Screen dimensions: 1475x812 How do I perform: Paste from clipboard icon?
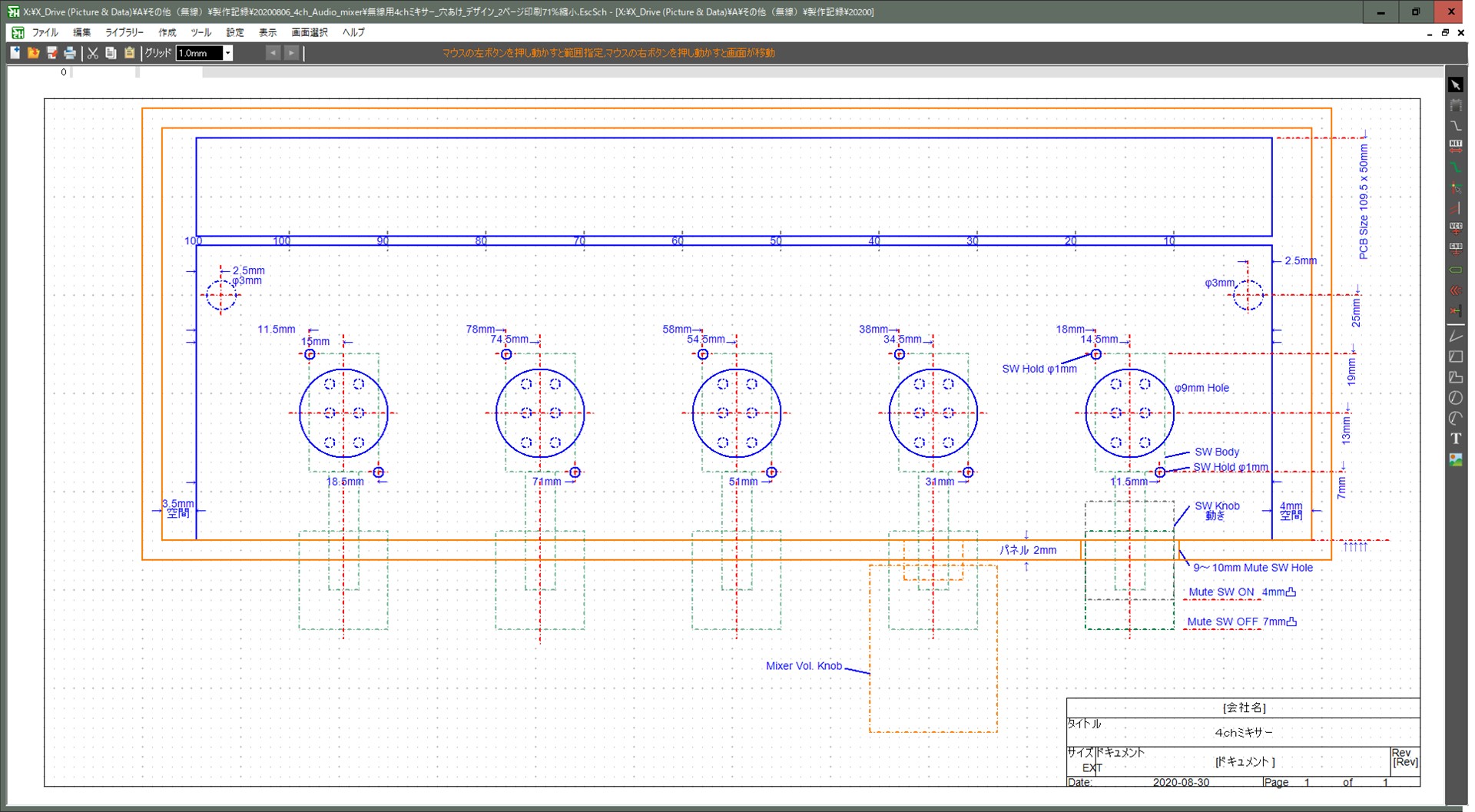(x=129, y=53)
